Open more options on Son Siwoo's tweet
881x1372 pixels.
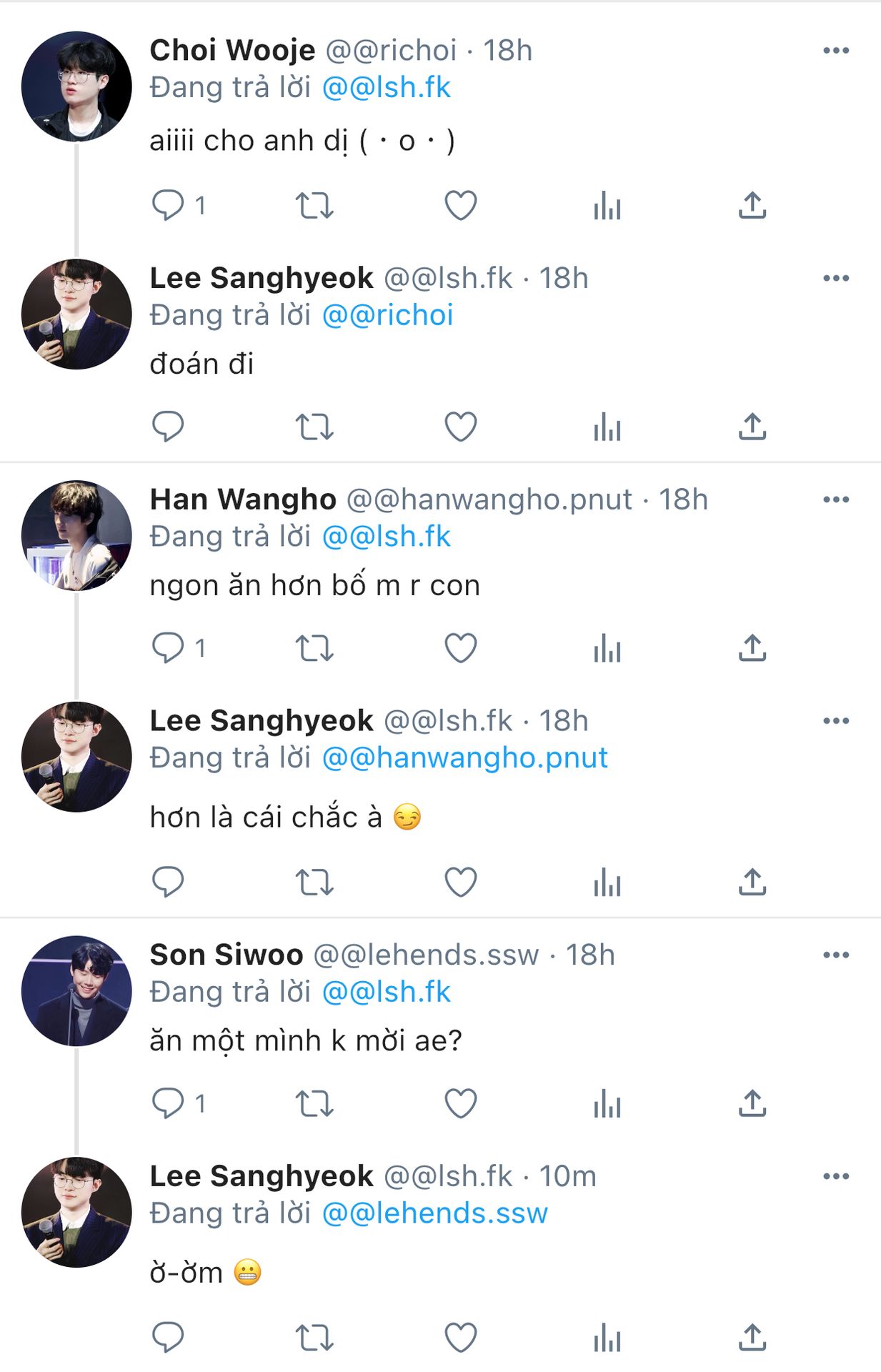[x=835, y=955]
